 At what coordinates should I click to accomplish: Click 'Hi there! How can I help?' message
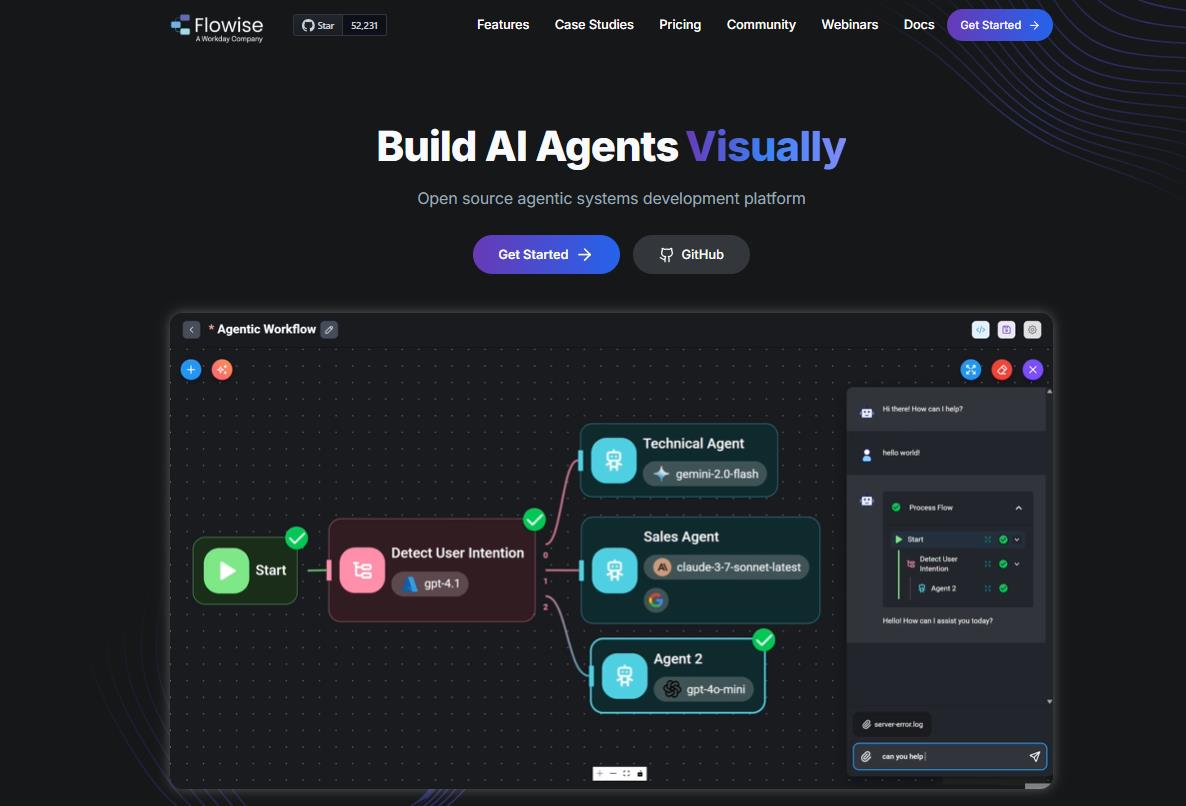click(923, 409)
